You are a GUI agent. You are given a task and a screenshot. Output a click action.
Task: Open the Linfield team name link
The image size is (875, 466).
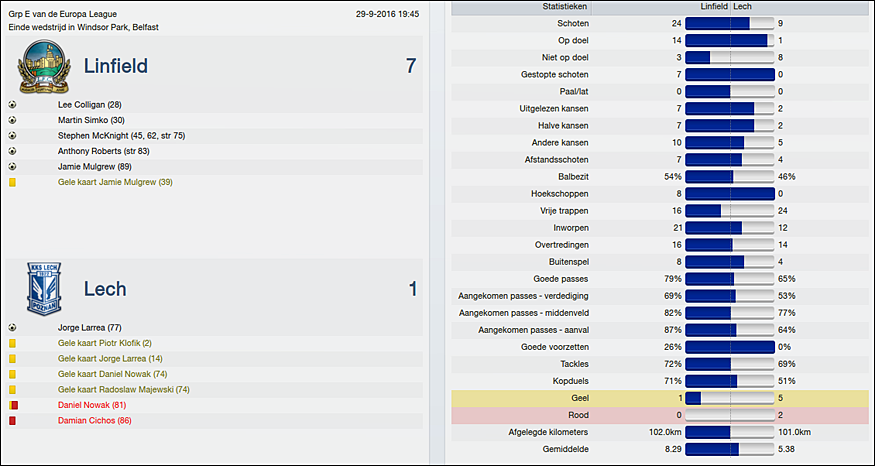point(115,67)
